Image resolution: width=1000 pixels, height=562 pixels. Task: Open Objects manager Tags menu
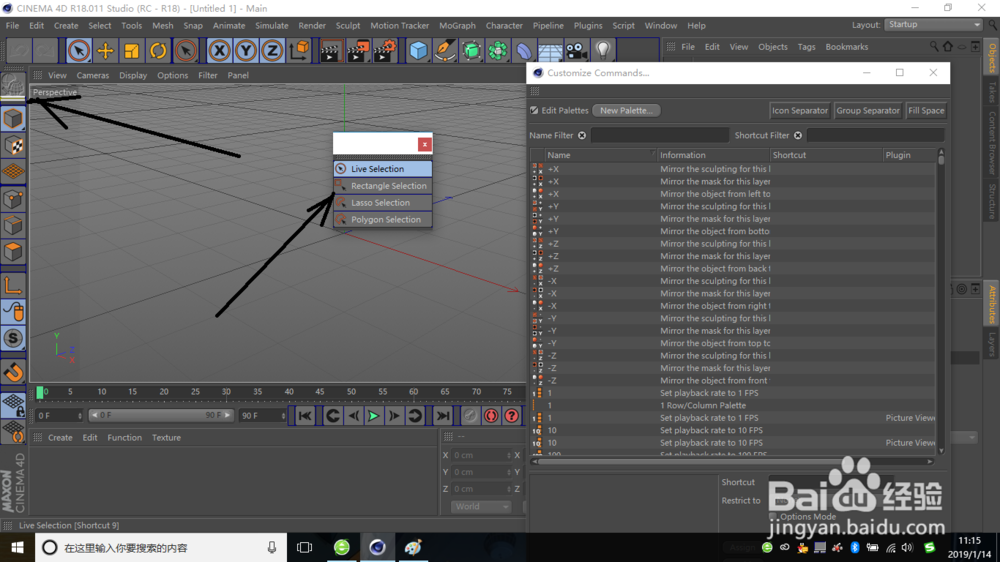[806, 47]
